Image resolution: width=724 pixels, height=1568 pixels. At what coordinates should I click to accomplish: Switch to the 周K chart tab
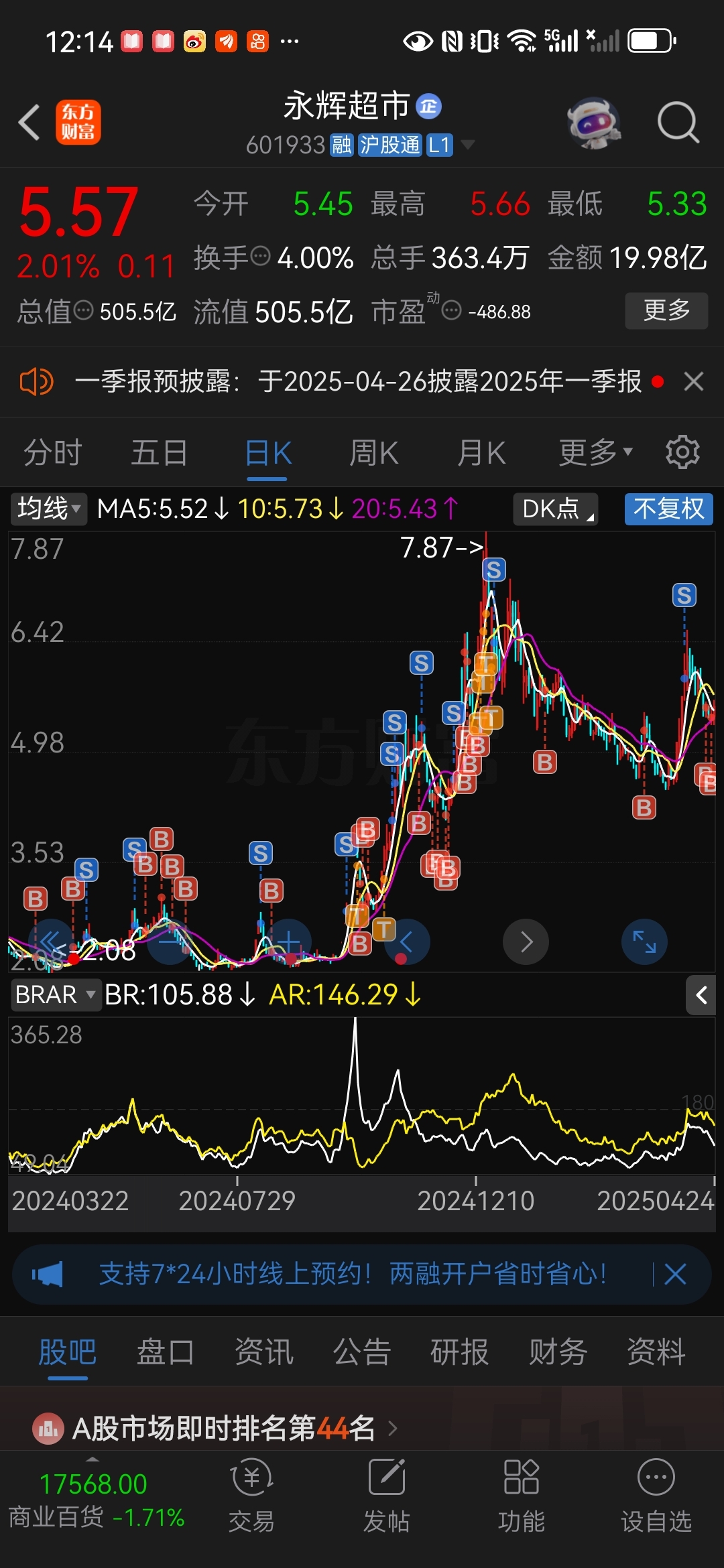pyautogui.click(x=374, y=453)
